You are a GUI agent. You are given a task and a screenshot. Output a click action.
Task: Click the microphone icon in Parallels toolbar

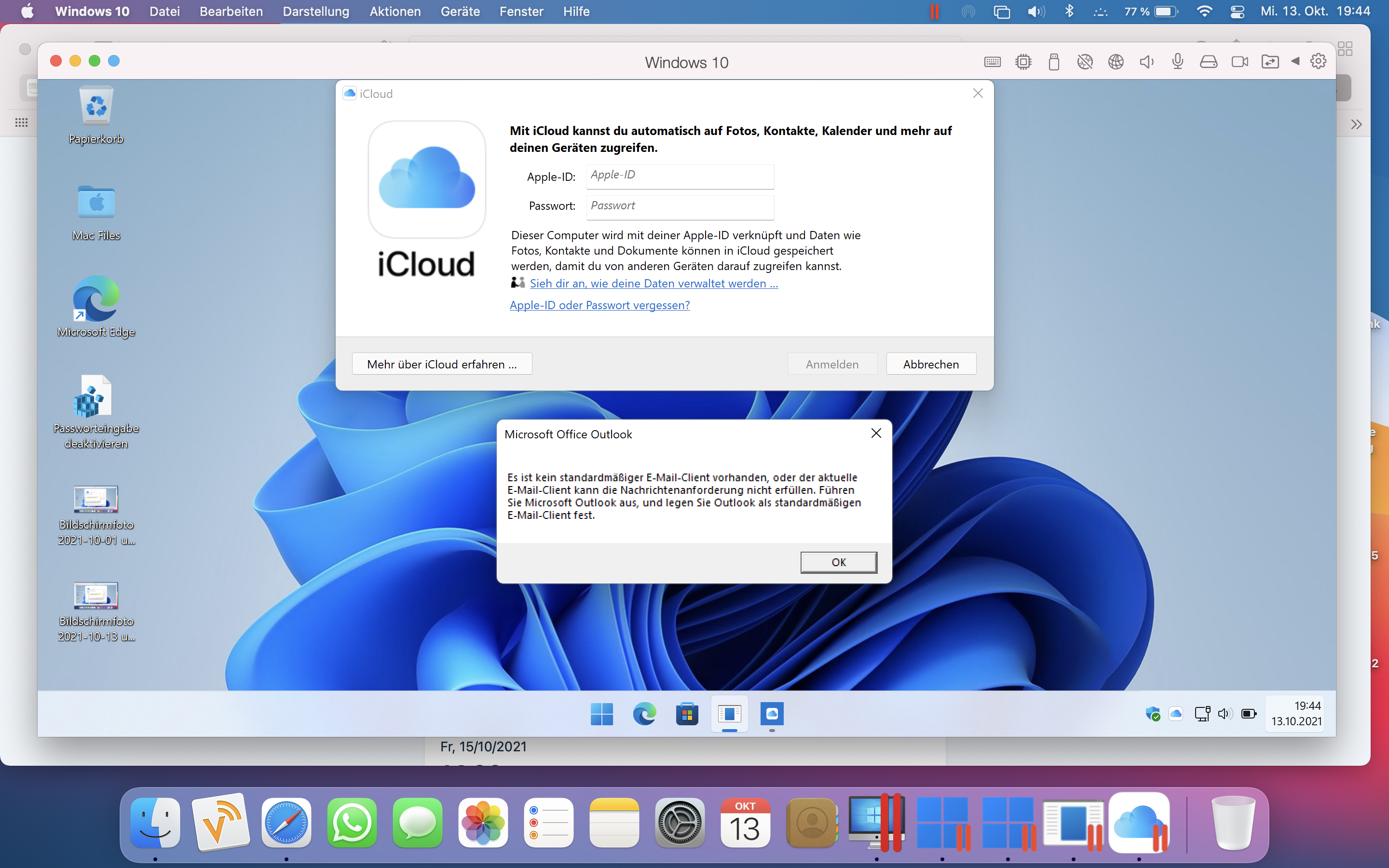[x=1177, y=61]
